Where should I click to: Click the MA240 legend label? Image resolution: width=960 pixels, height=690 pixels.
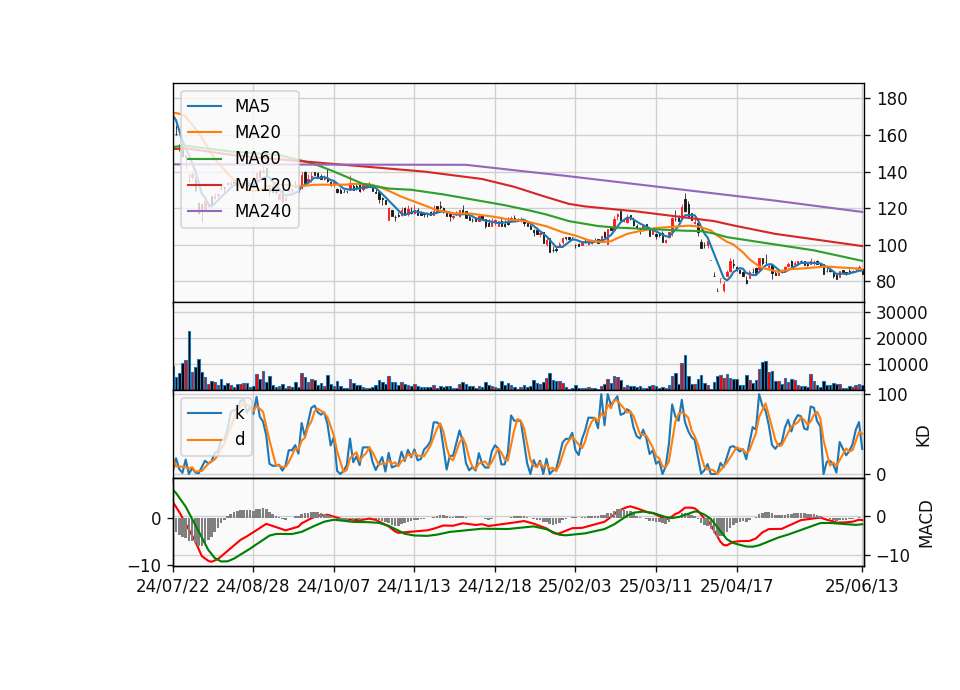coord(263,211)
